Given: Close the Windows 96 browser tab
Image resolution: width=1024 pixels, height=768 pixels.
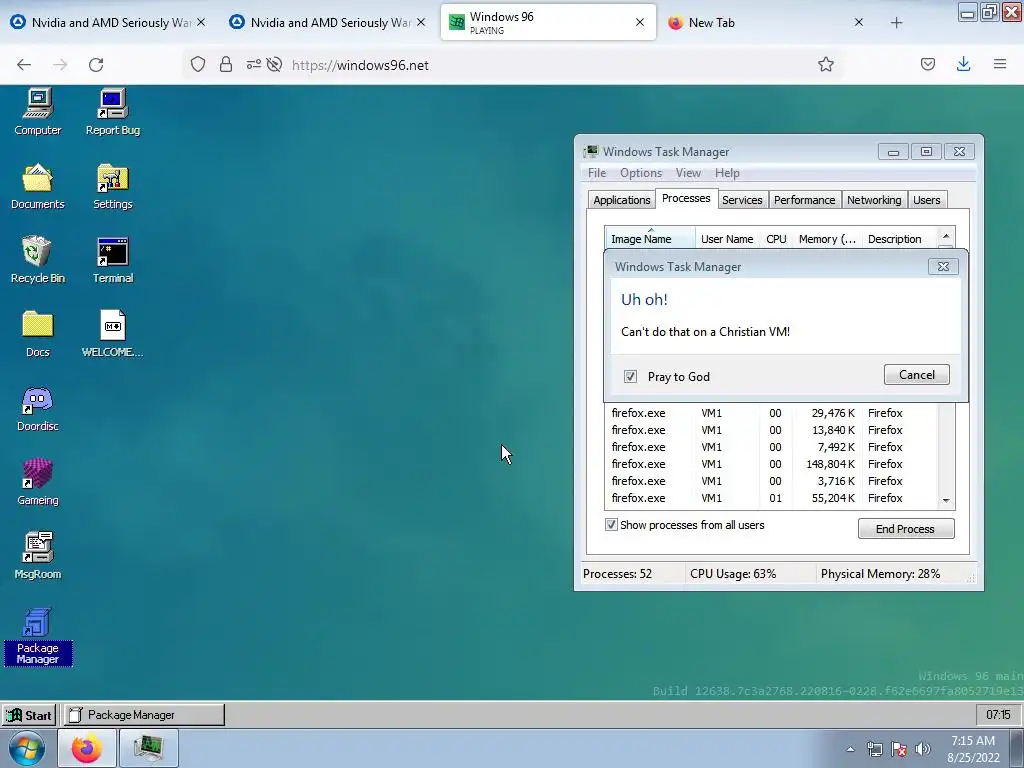Looking at the screenshot, I should (640, 23).
